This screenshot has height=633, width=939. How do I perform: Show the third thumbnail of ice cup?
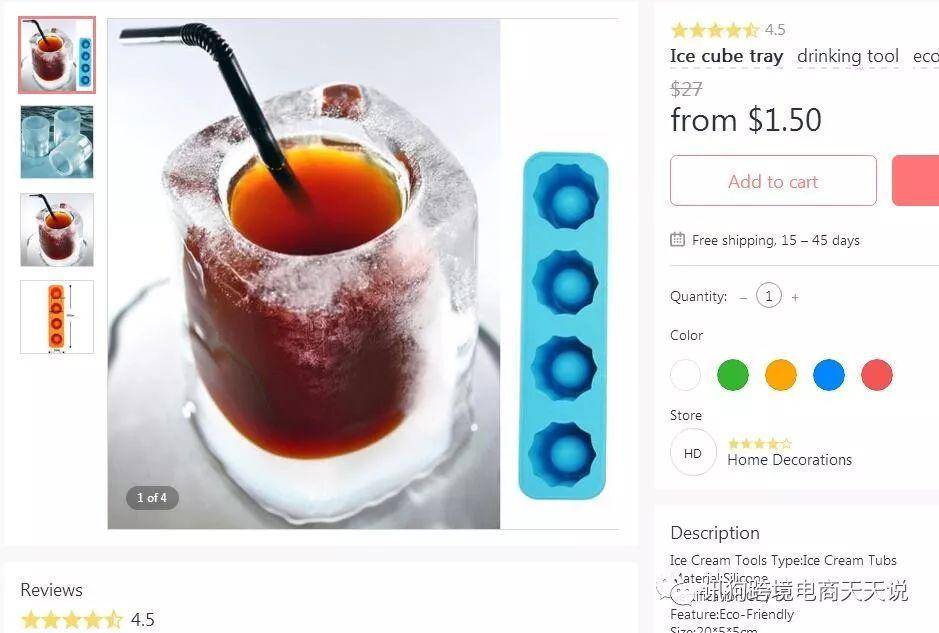coord(57,229)
